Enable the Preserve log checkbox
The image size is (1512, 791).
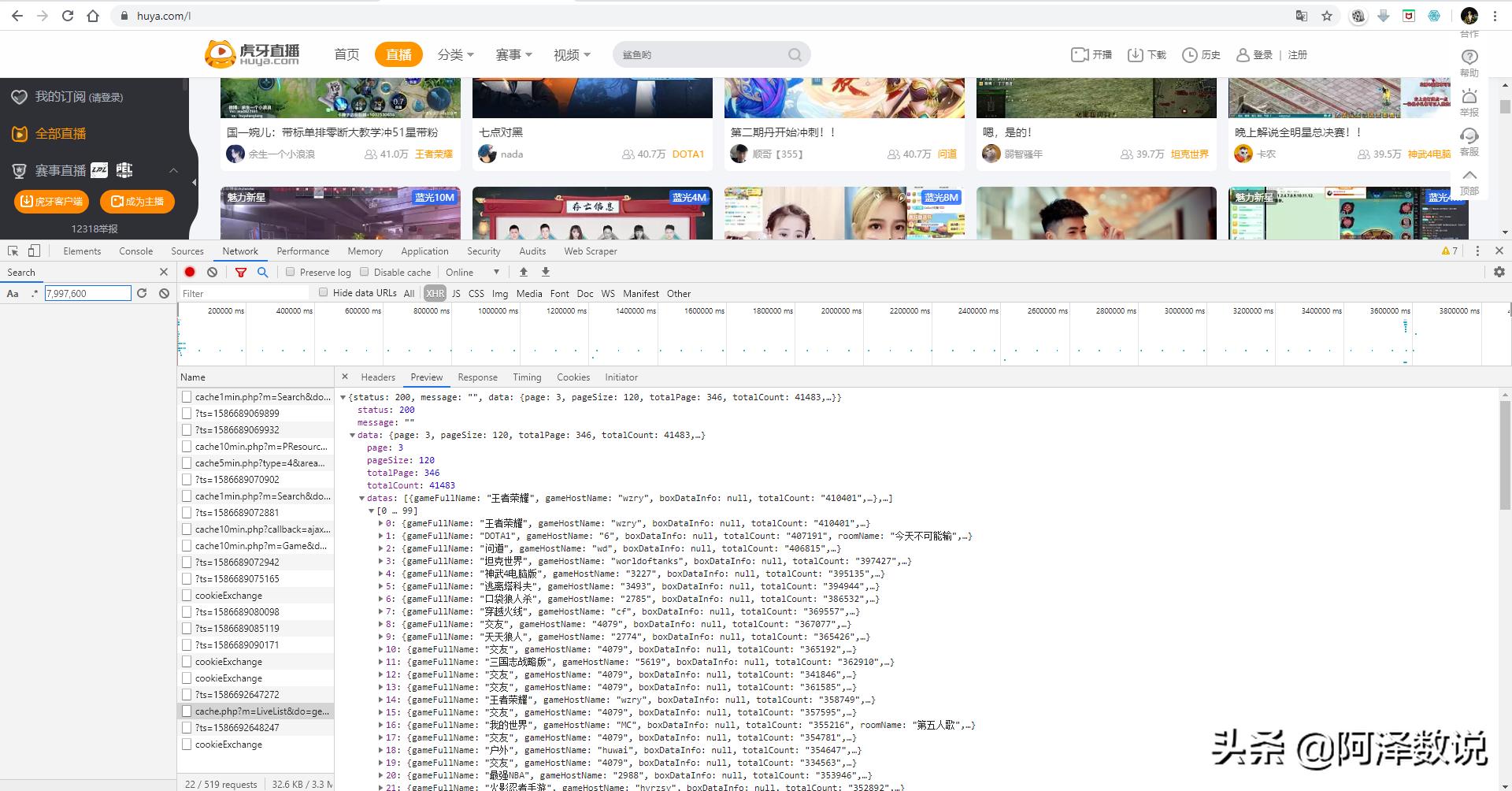pyautogui.click(x=290, y=272)
